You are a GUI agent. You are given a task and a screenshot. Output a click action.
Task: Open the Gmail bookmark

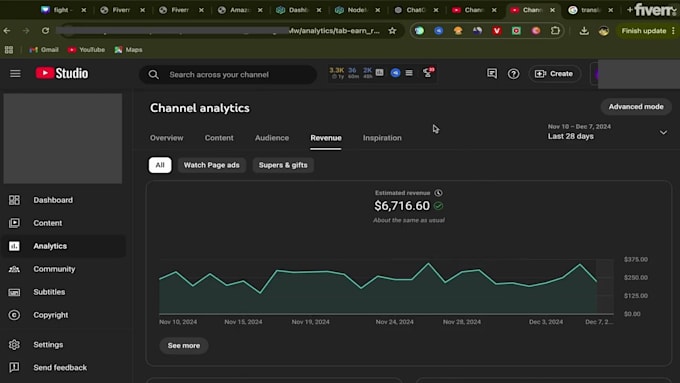coord(44,50)
